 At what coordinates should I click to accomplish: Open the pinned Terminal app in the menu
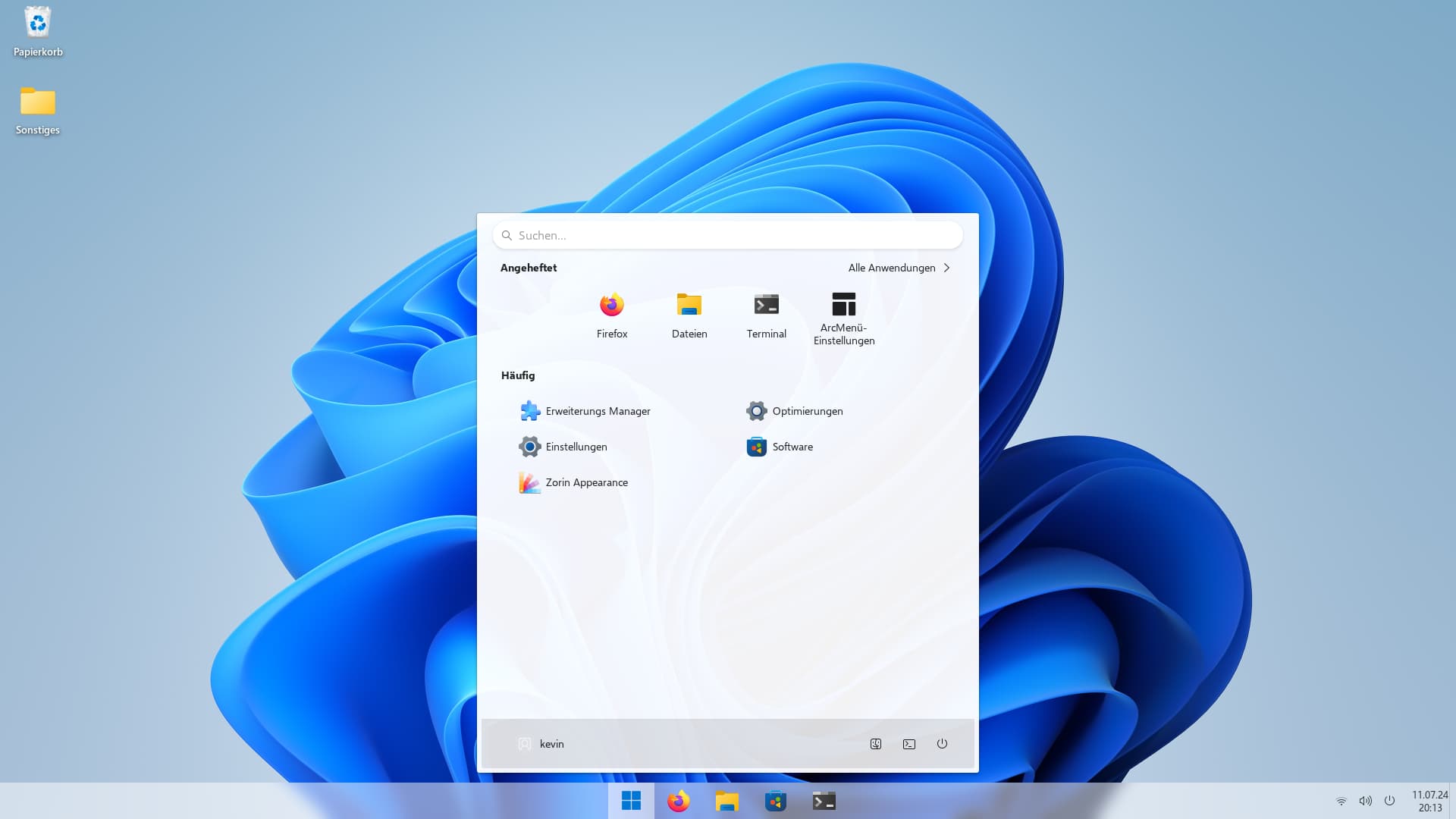(x=766, y=315)
